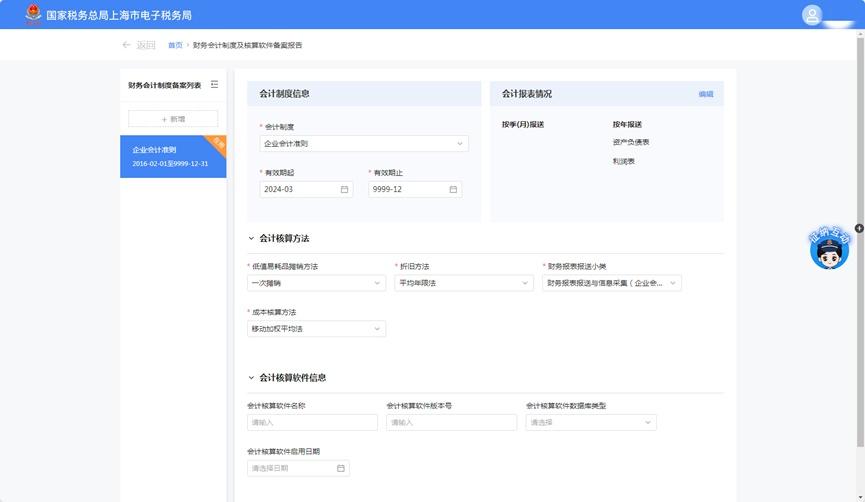
Task: Click the tax bureau emblem logo
Action: click(x=33, y=14)
